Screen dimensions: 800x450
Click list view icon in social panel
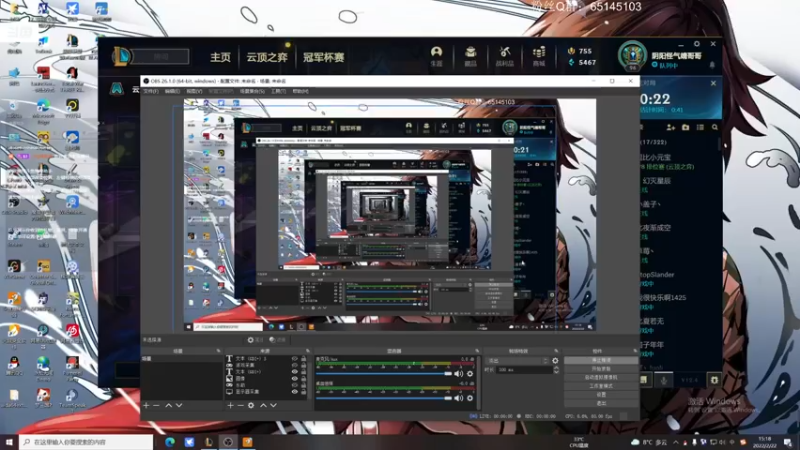[x=700, y=127]
